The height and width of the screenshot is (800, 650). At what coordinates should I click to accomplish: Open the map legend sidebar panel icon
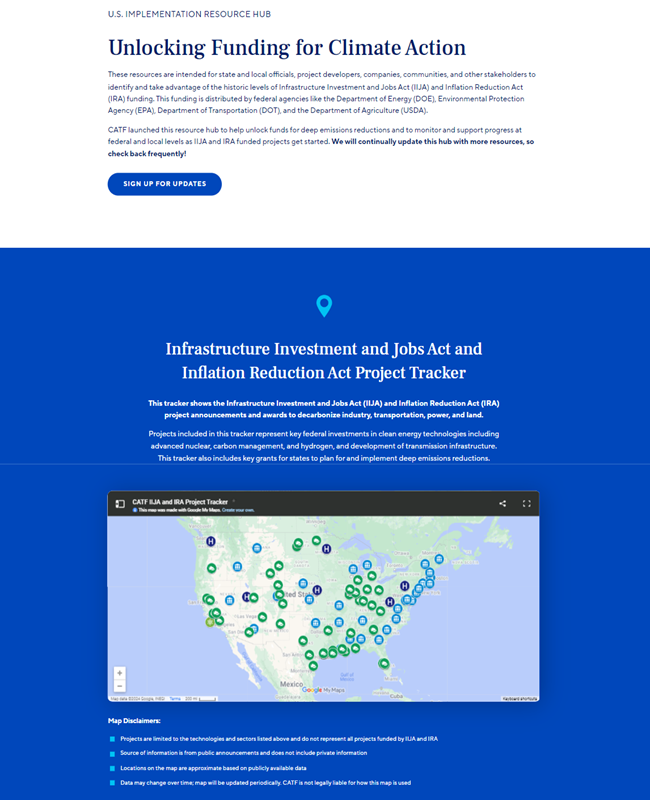(120, 503)
